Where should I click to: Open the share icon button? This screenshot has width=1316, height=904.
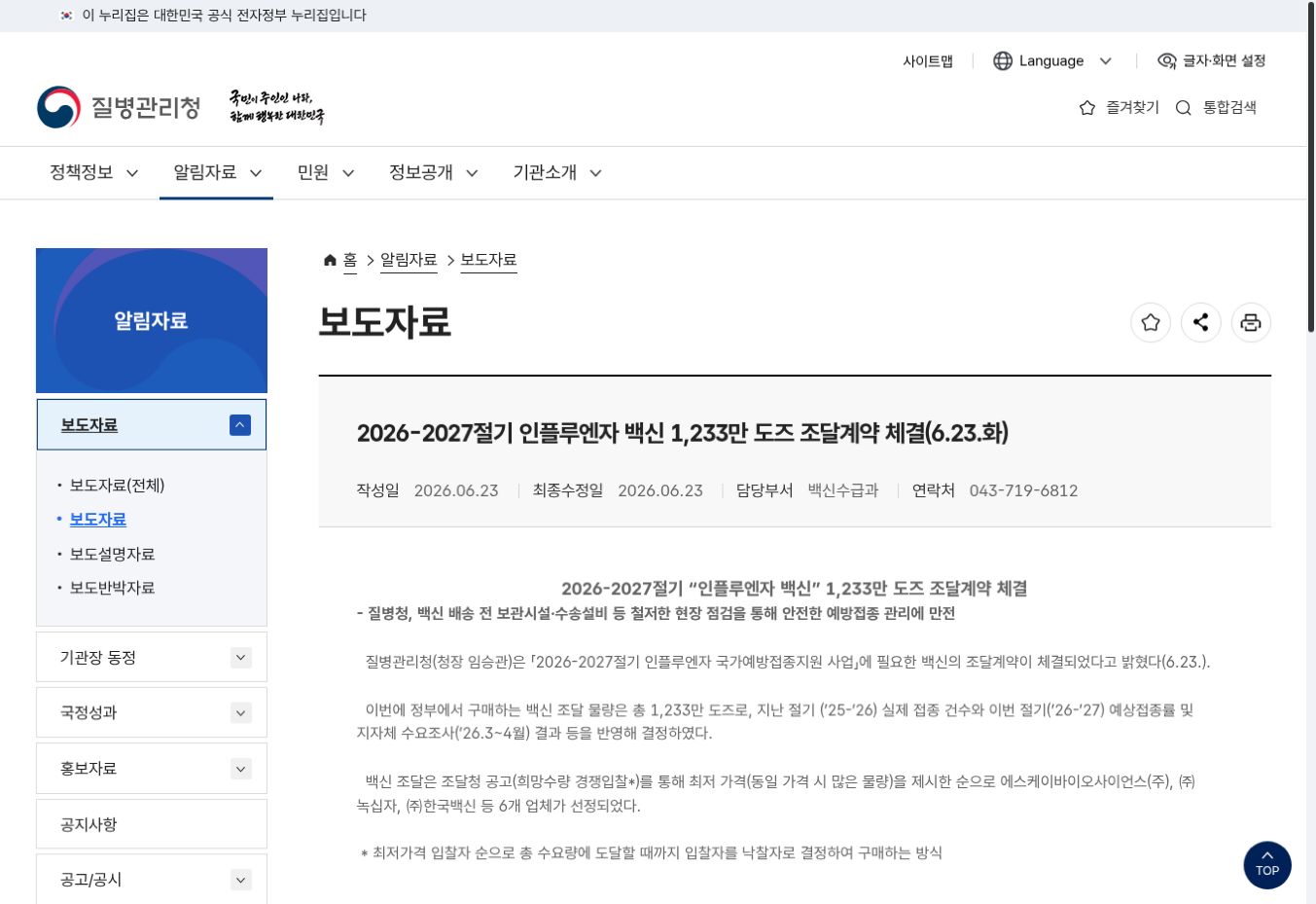pos(1201,323)
